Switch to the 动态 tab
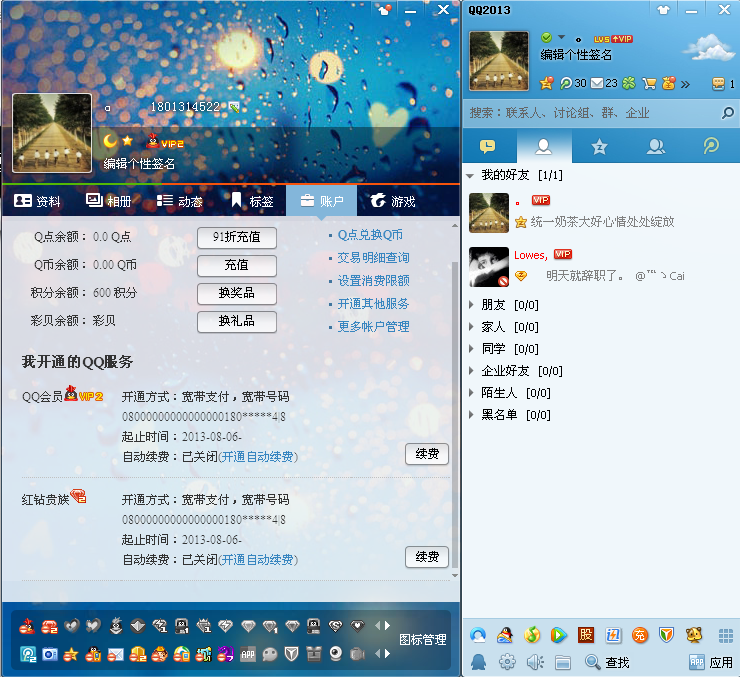The image size is (740, 677). [x=180, y=201]
